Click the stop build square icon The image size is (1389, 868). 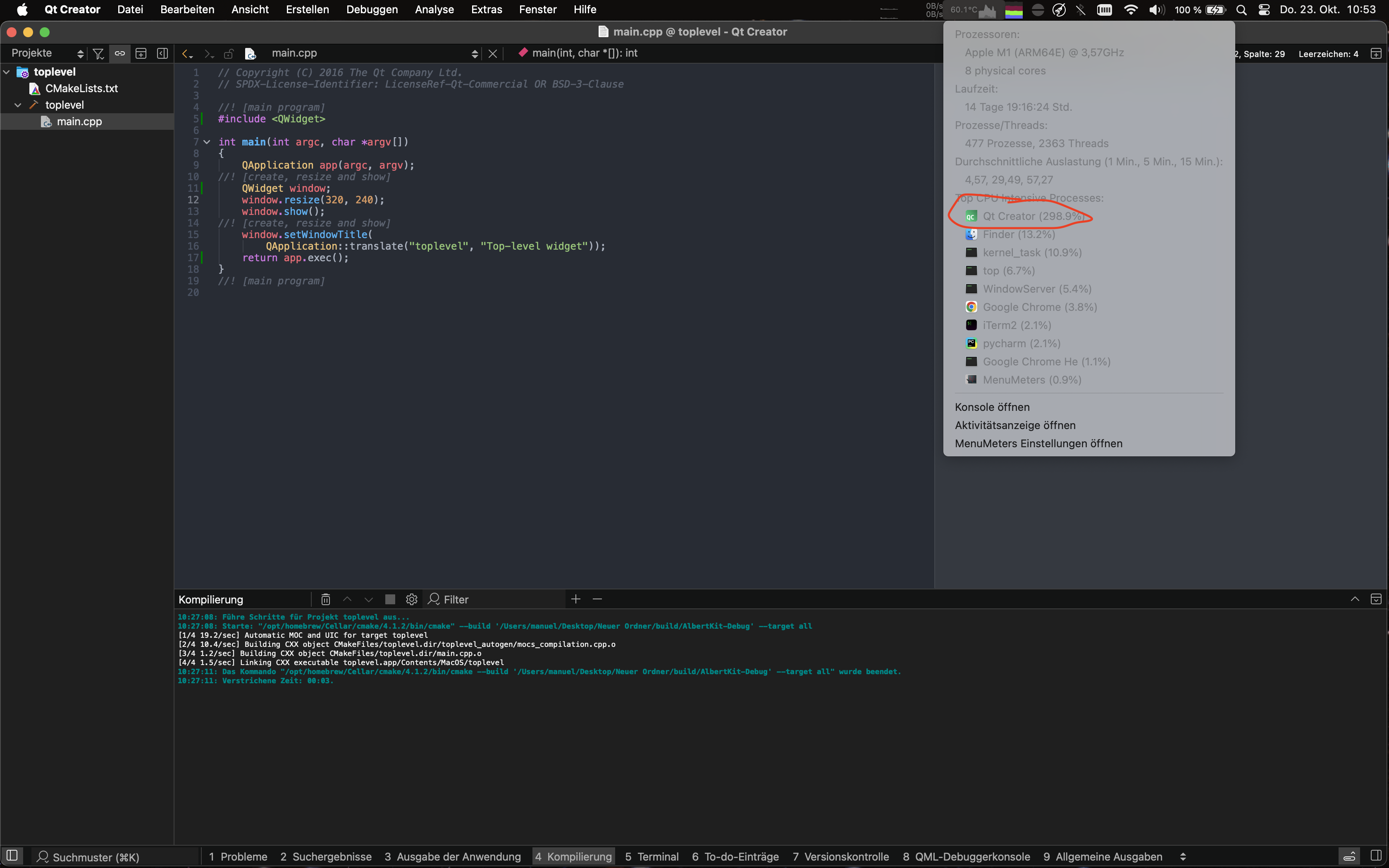point(390,599)
